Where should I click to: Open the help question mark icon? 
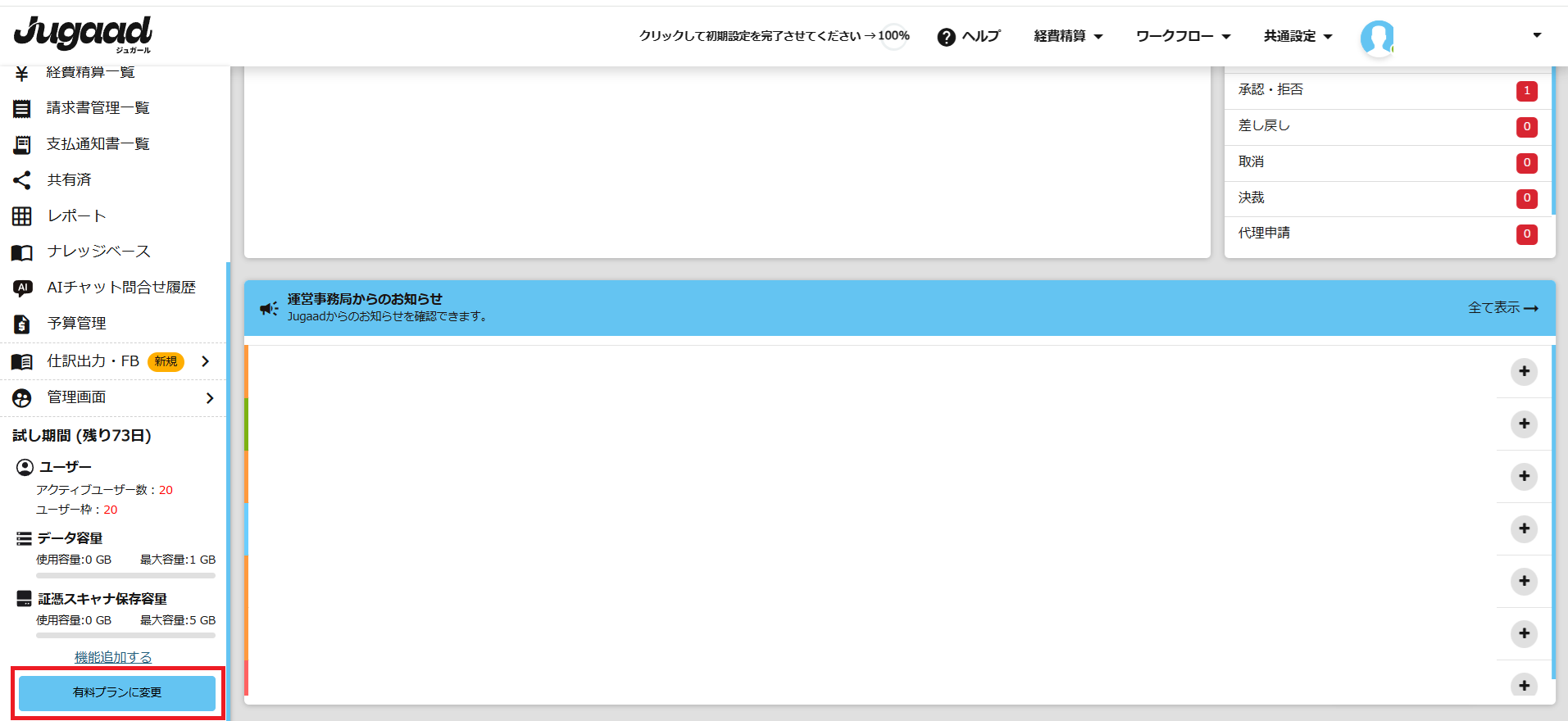point(946,37)
